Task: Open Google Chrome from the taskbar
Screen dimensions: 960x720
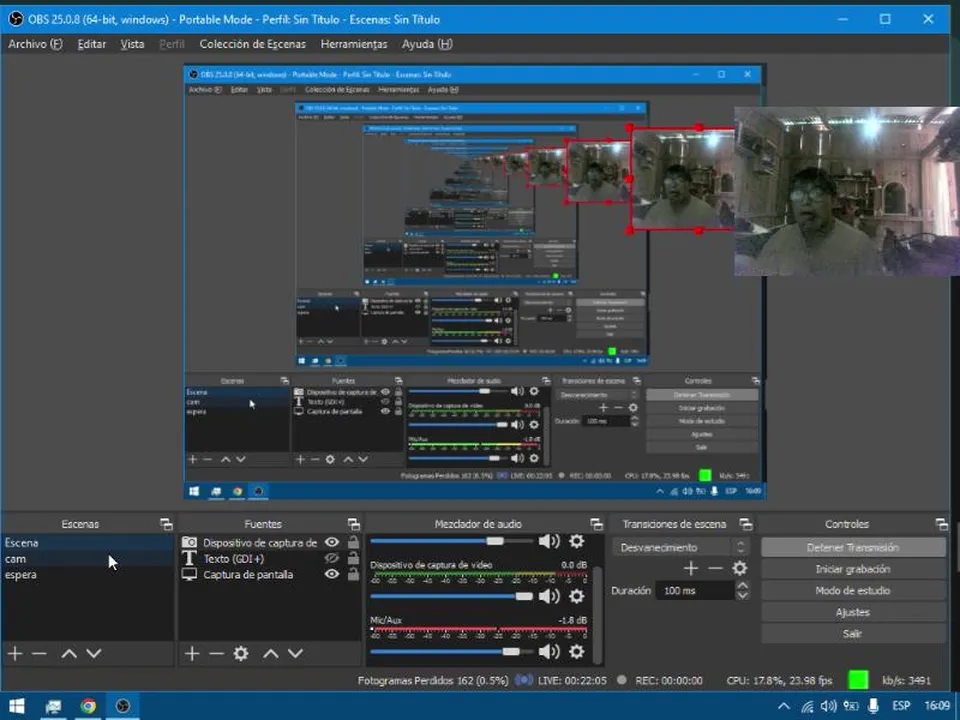Action: pos(88,706)
